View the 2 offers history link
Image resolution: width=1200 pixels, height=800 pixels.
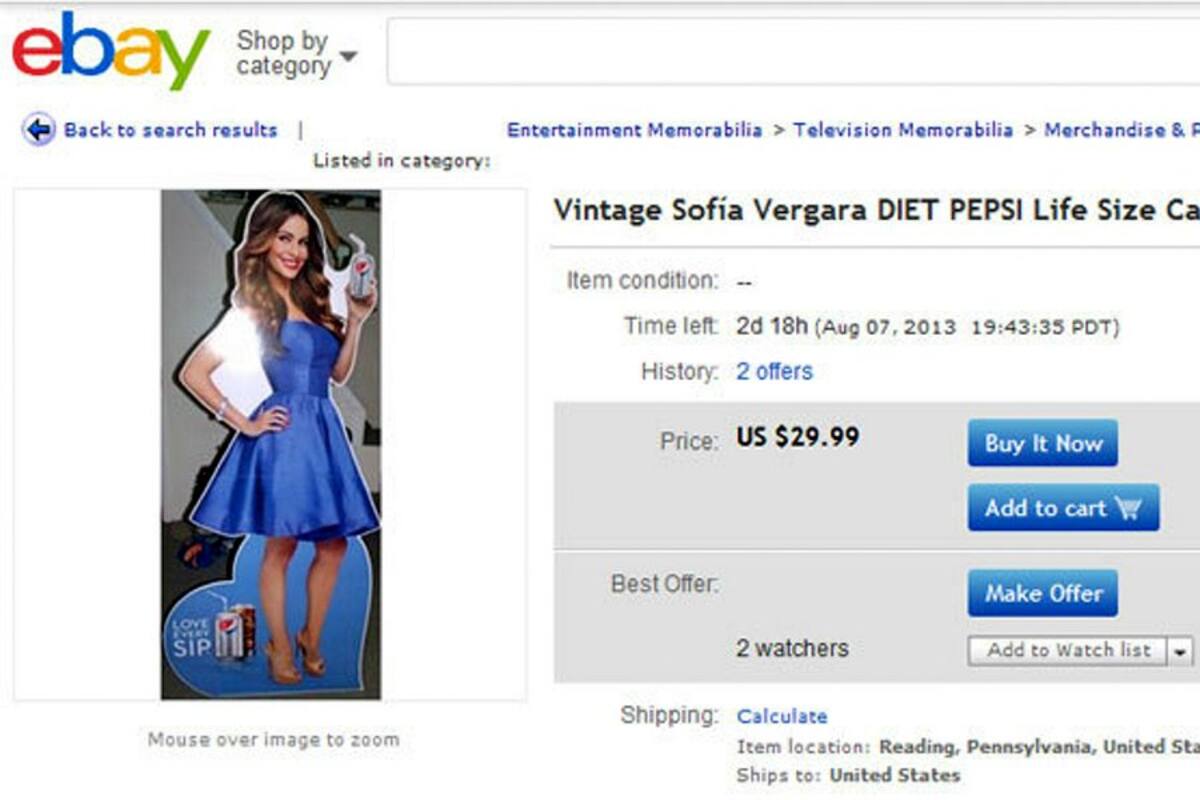[x=774, y=372]
